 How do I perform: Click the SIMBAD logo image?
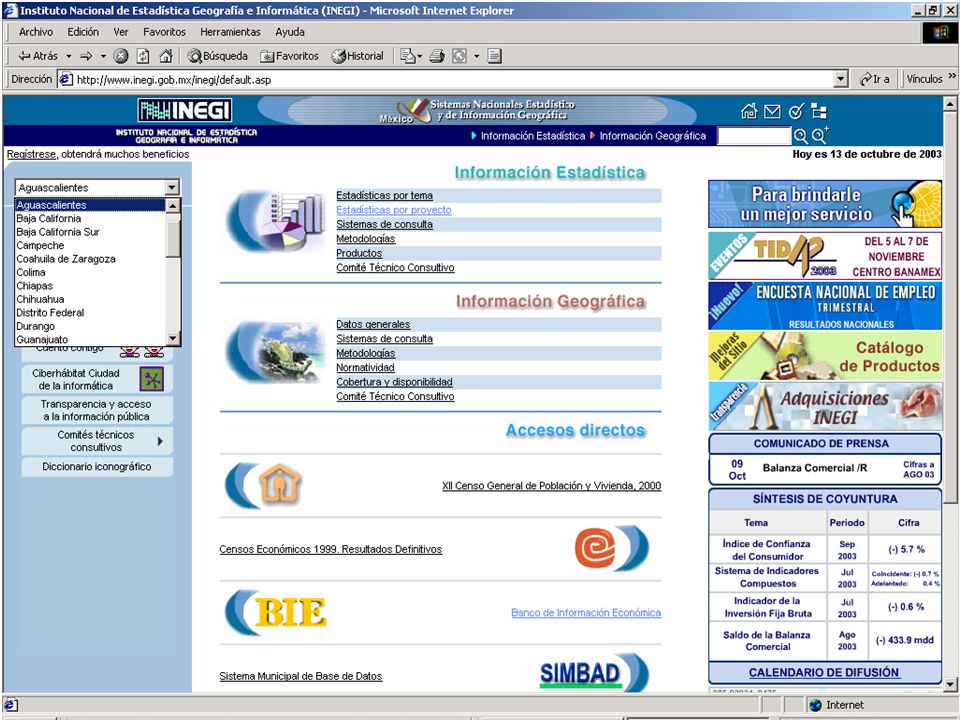pos(580,674)
